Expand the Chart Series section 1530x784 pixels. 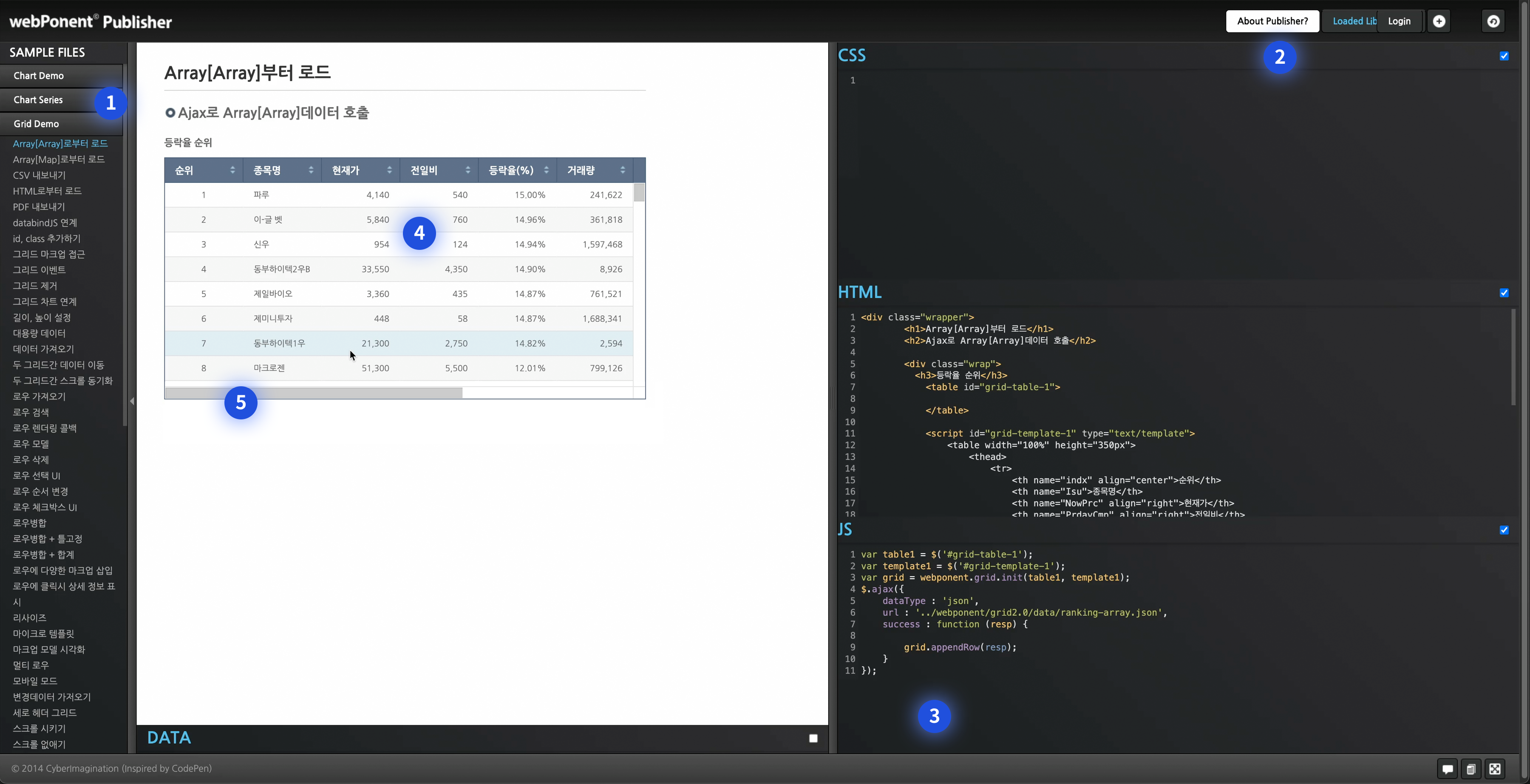pyautogui.click(x=38, y=100)
